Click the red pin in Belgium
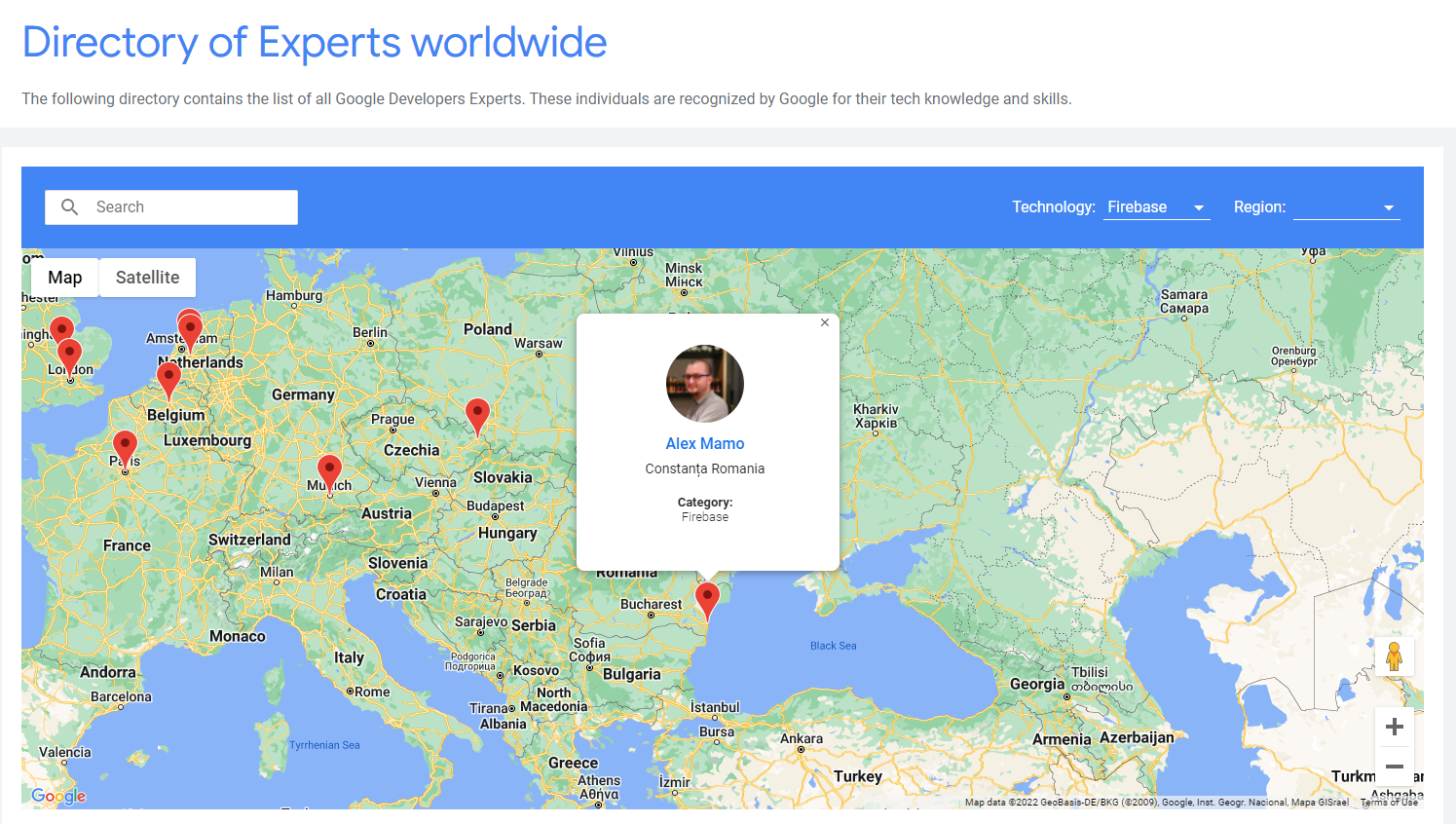Screen dimensions: 1456x824 [x=168, y=377]
